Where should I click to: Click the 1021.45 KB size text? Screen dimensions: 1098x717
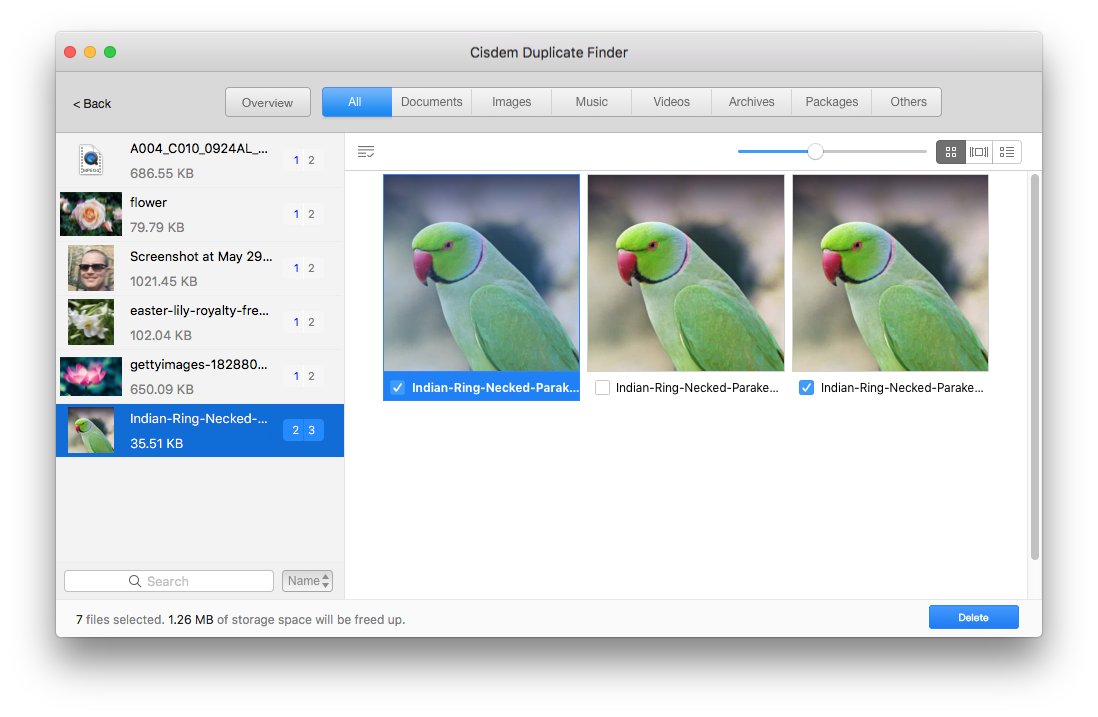(x=164, y=281)
